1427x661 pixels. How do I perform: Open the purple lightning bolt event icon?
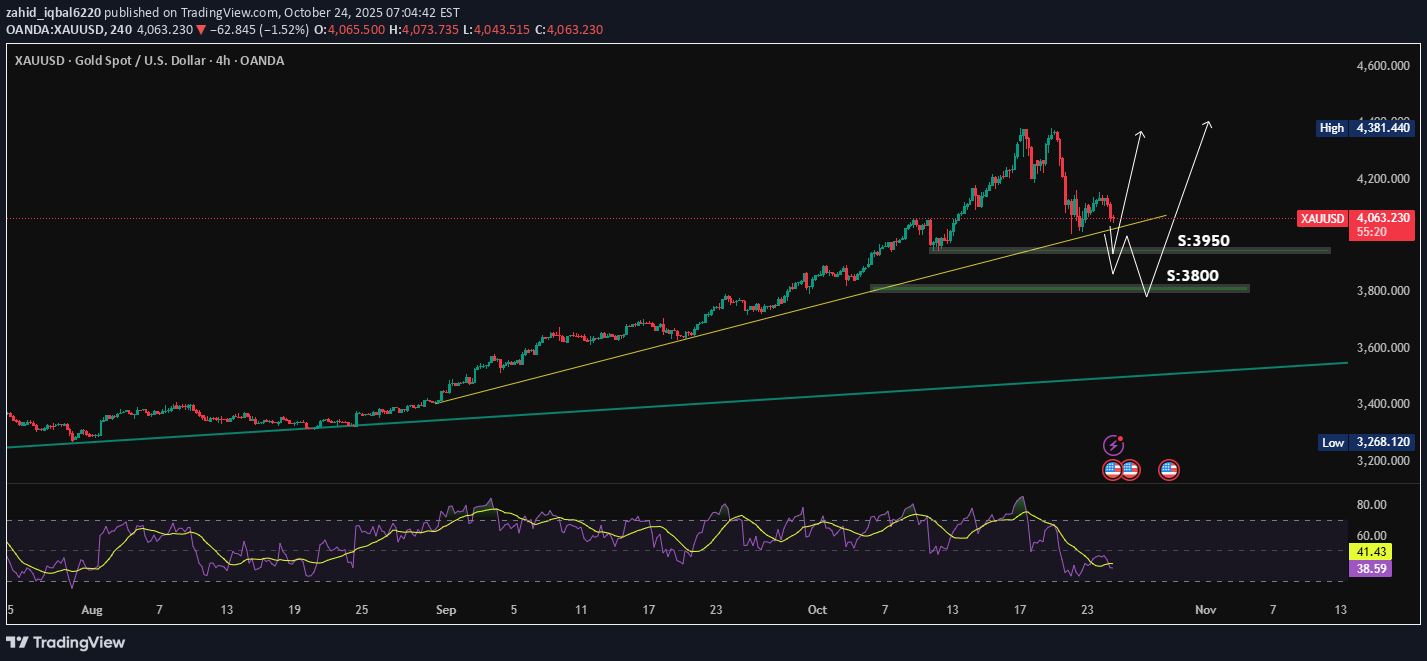tap(1112, 445)
